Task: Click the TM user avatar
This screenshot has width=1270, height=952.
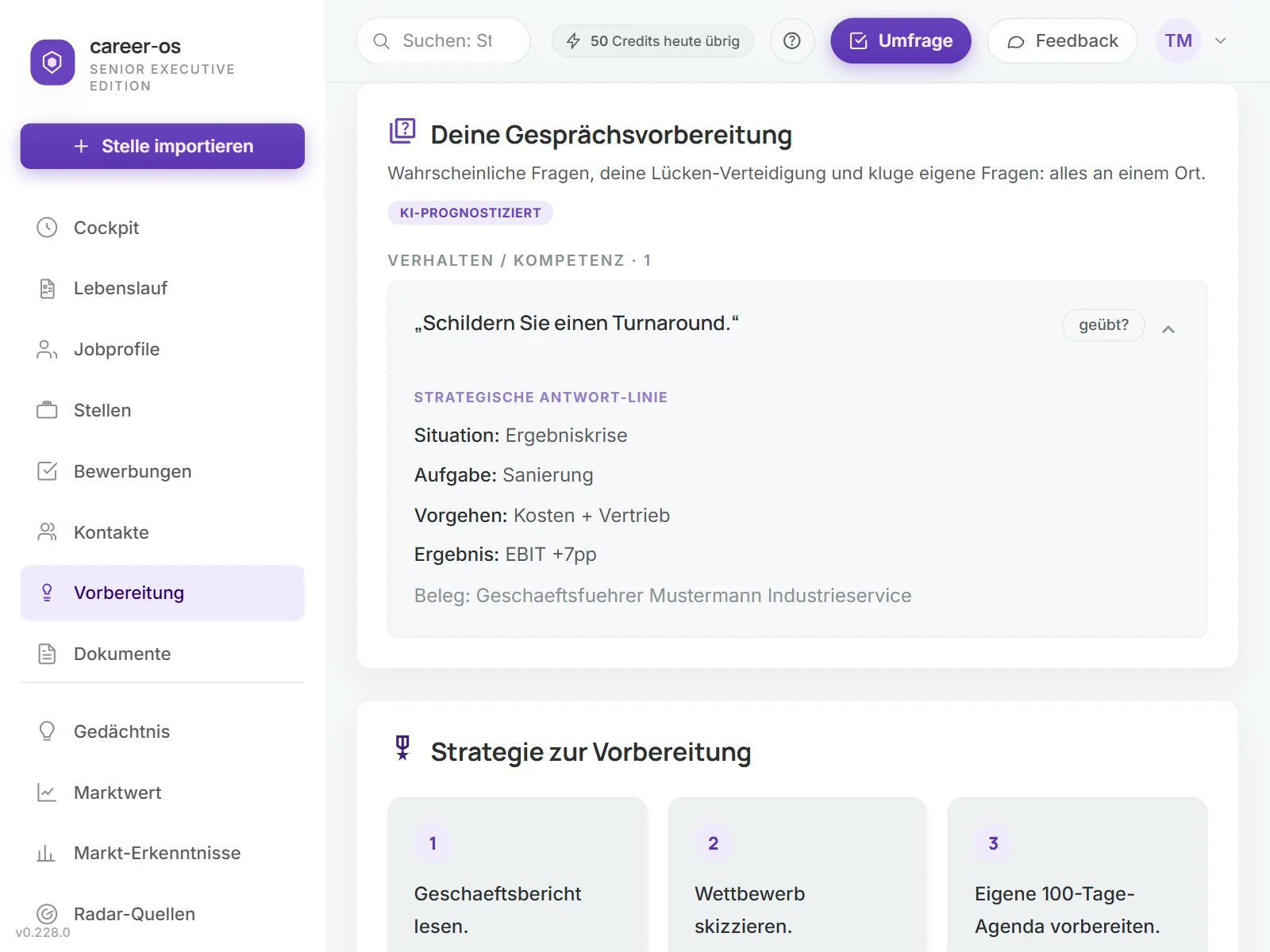Action: click(1179, 41)
